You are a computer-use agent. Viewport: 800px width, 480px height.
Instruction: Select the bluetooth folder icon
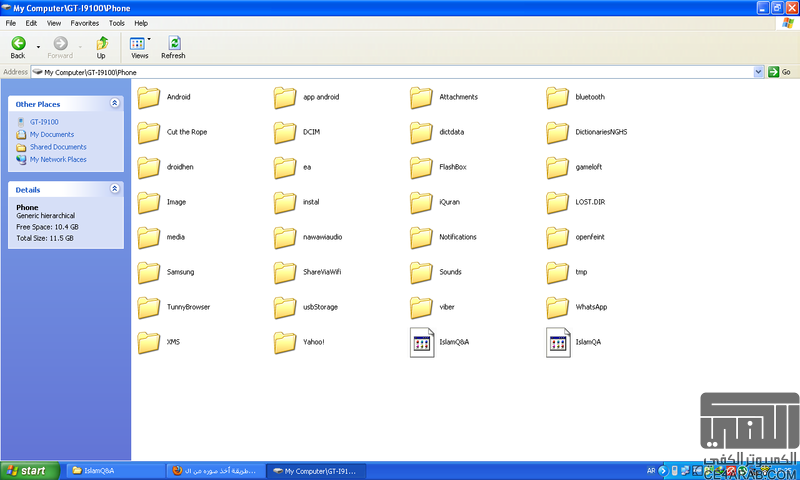click(558, 97)
